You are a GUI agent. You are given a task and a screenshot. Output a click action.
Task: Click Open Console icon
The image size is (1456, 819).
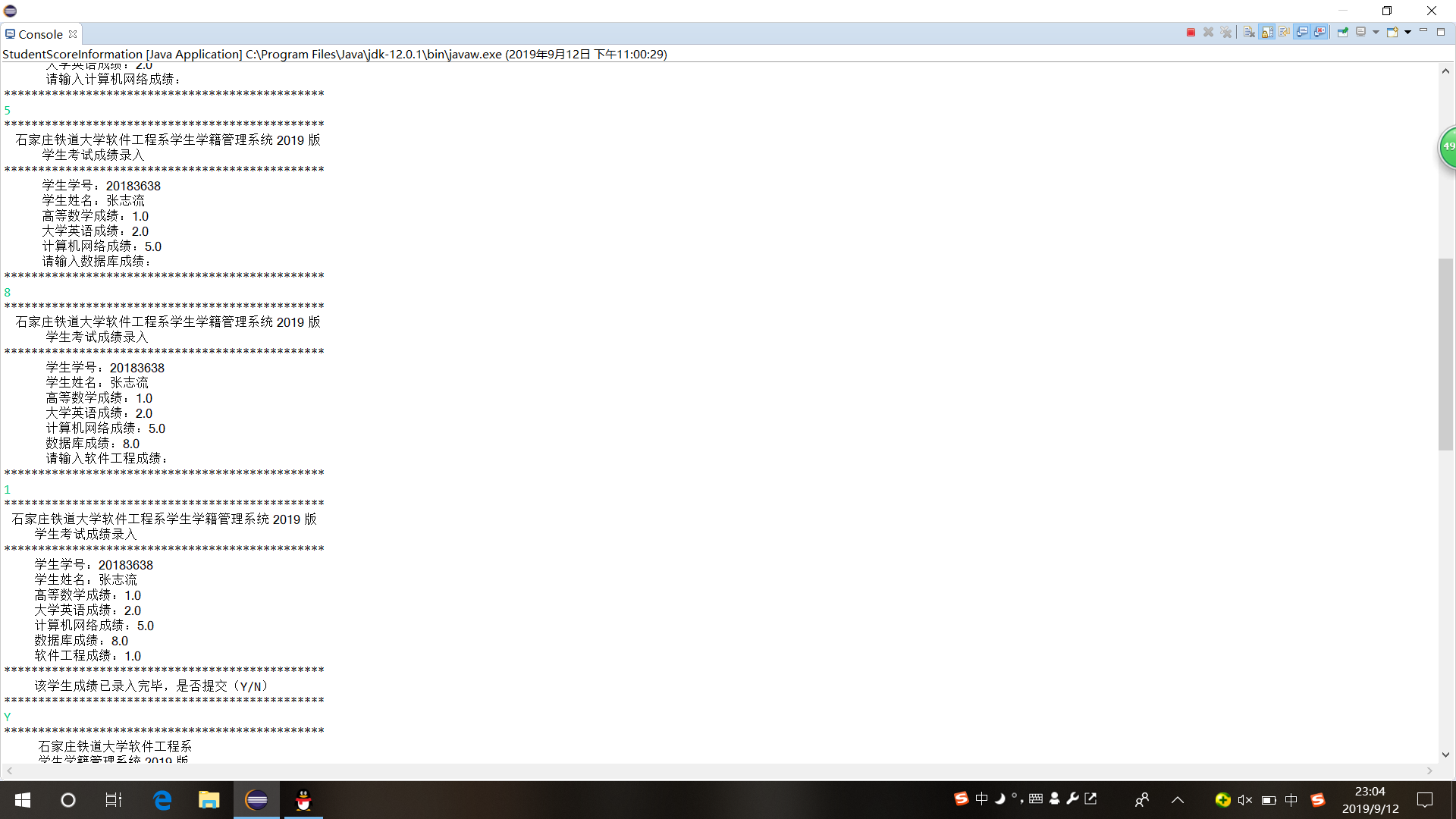click(1392, 32)
